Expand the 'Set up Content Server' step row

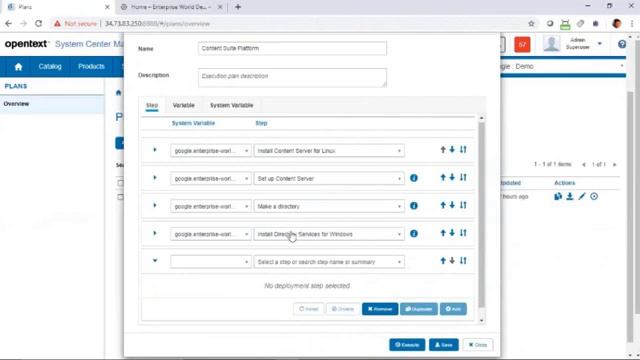point(155,178)
